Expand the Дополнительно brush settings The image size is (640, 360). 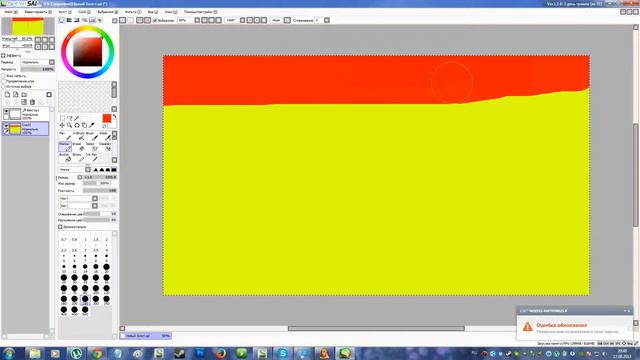click(60, 227)
